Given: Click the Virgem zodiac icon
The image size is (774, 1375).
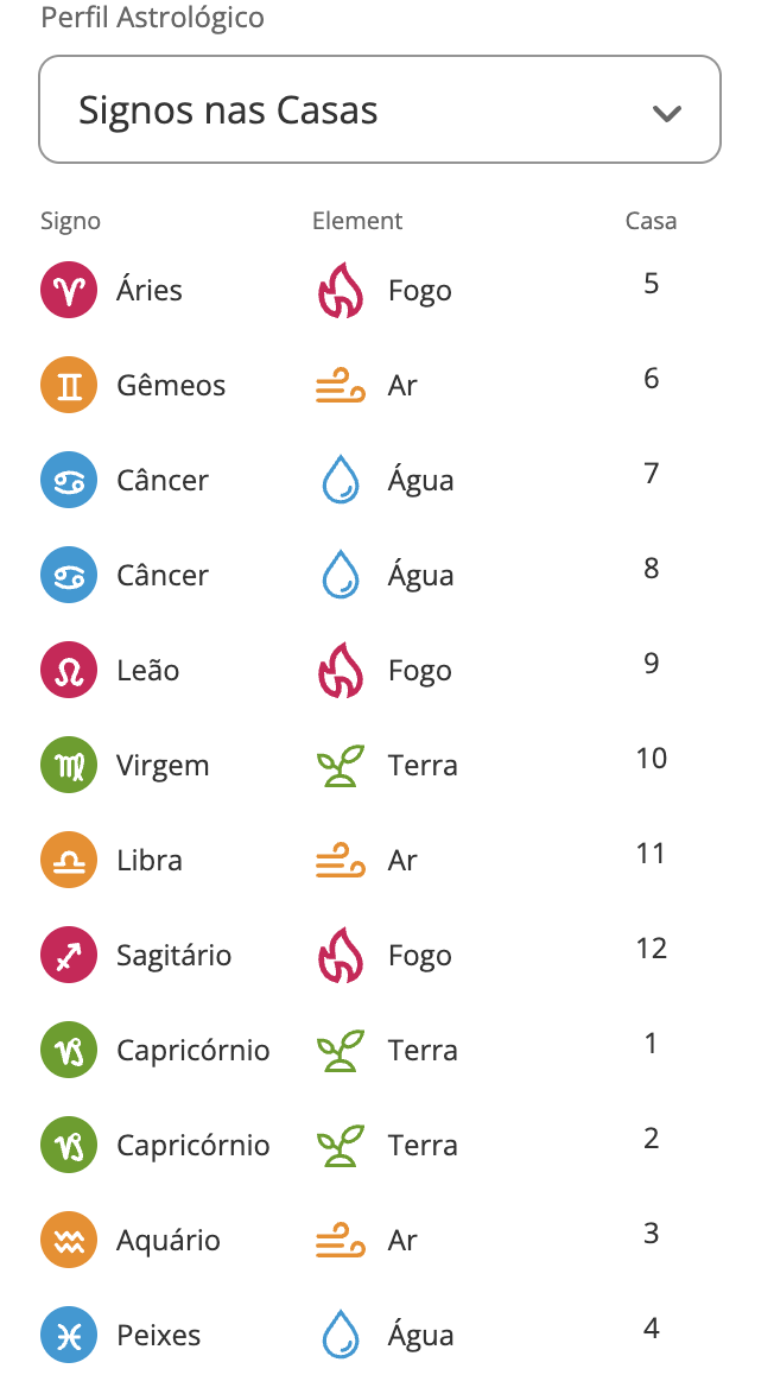Looking at the screenshot, I should pyautogui.click(x=69, y=766).
